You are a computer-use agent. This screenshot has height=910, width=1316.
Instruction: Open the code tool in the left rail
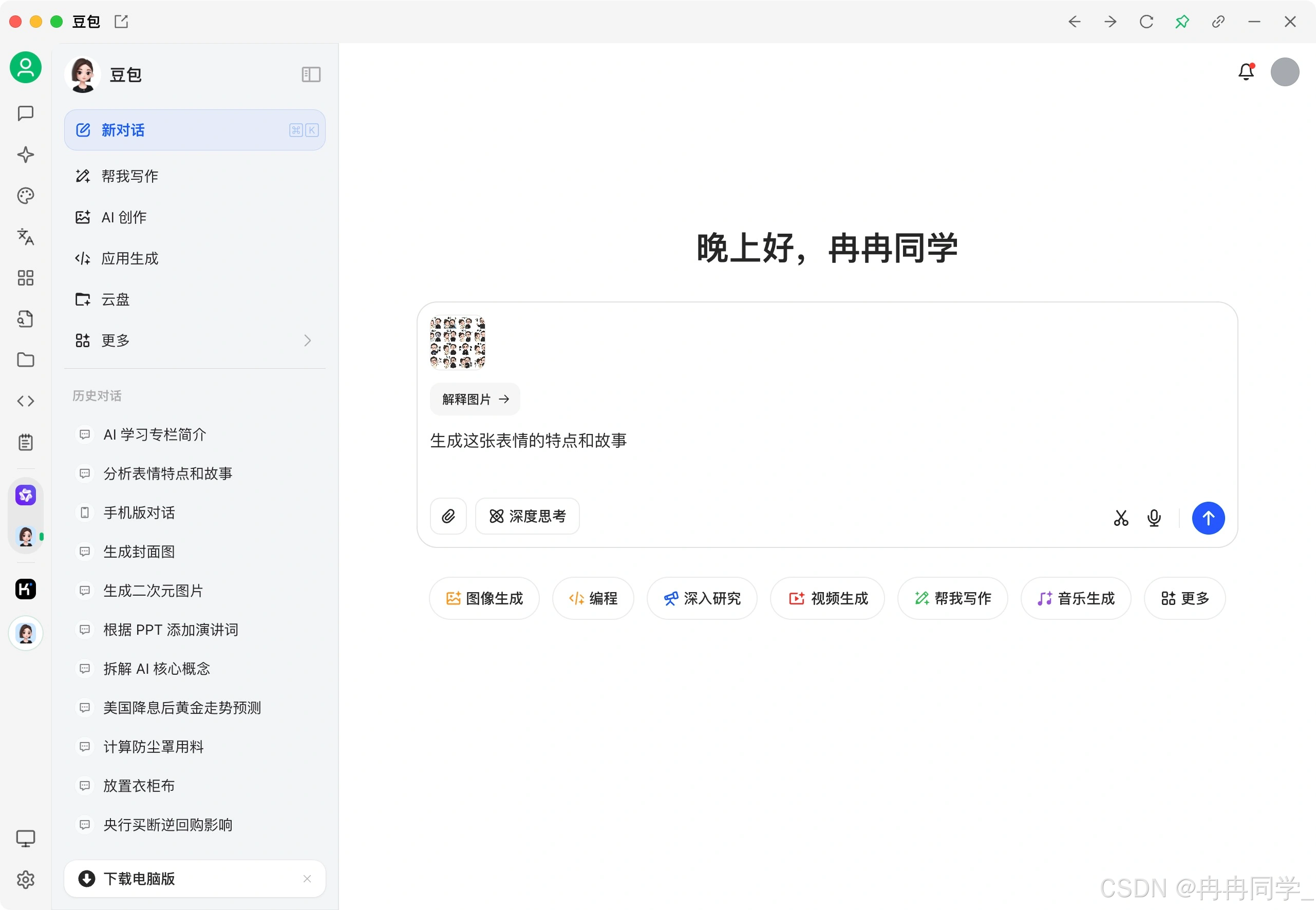[x=25, y=401]
